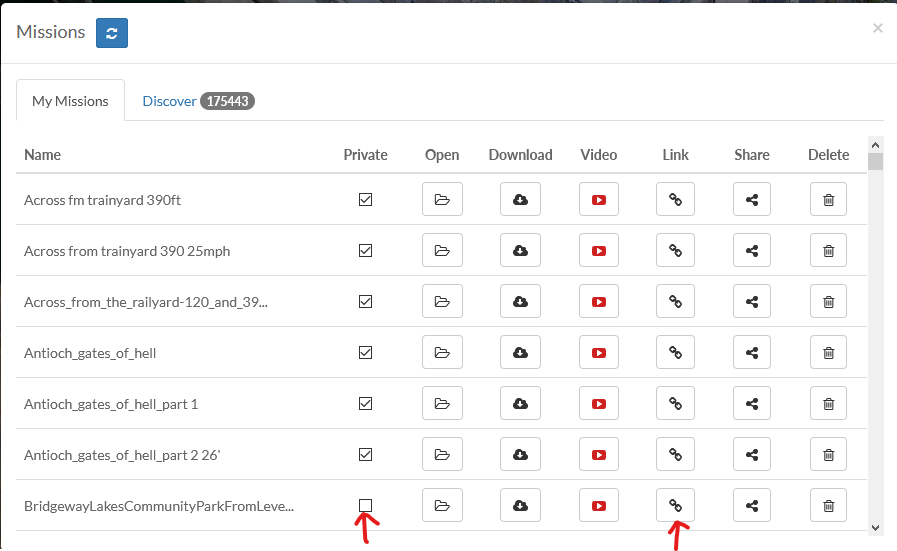Share Across_from_the_railyard-120 mission
Image resolution: width=897 pixels, height=551 pixels.
752,301
